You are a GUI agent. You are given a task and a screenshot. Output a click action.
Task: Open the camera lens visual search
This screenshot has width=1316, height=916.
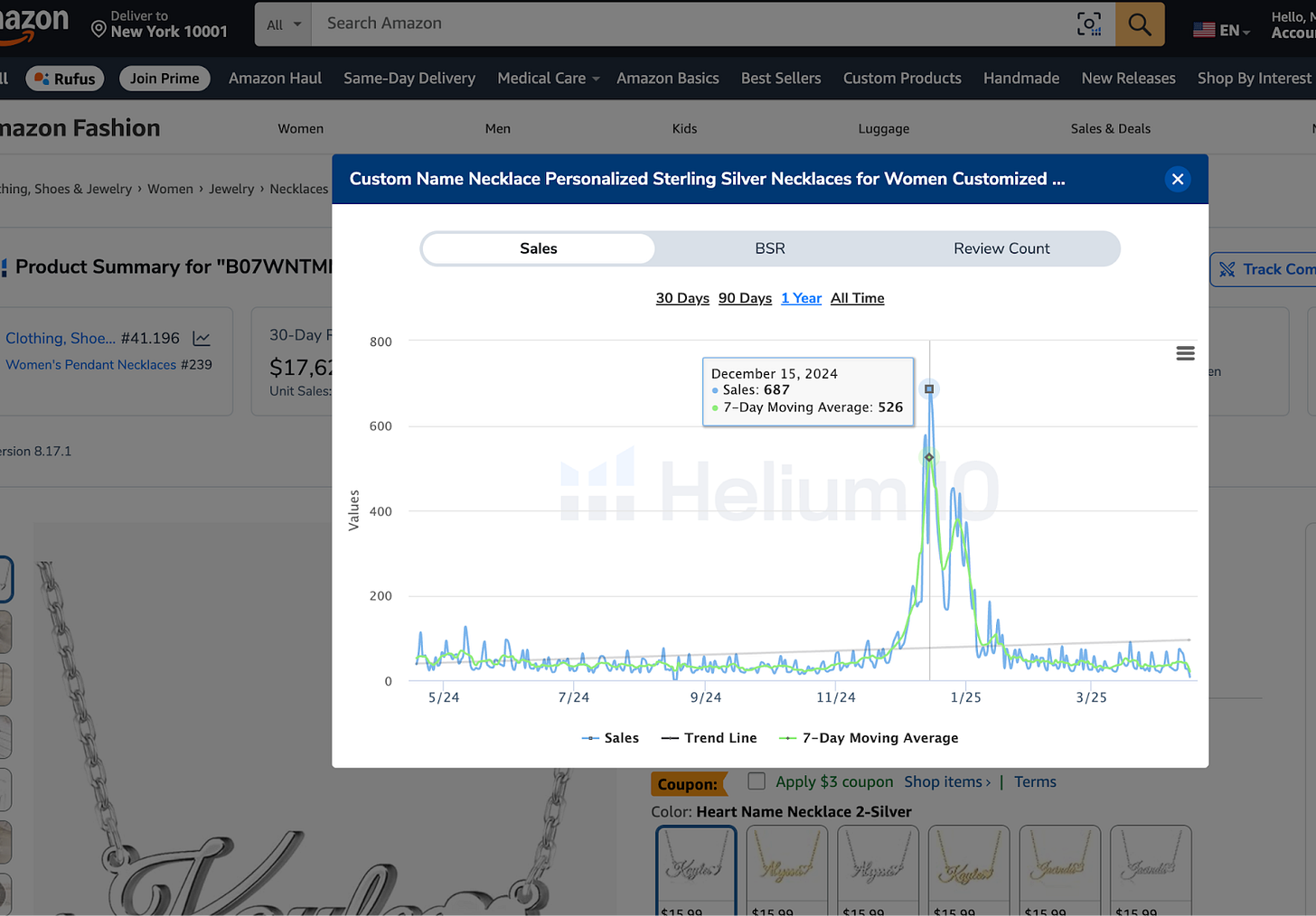1089,24
